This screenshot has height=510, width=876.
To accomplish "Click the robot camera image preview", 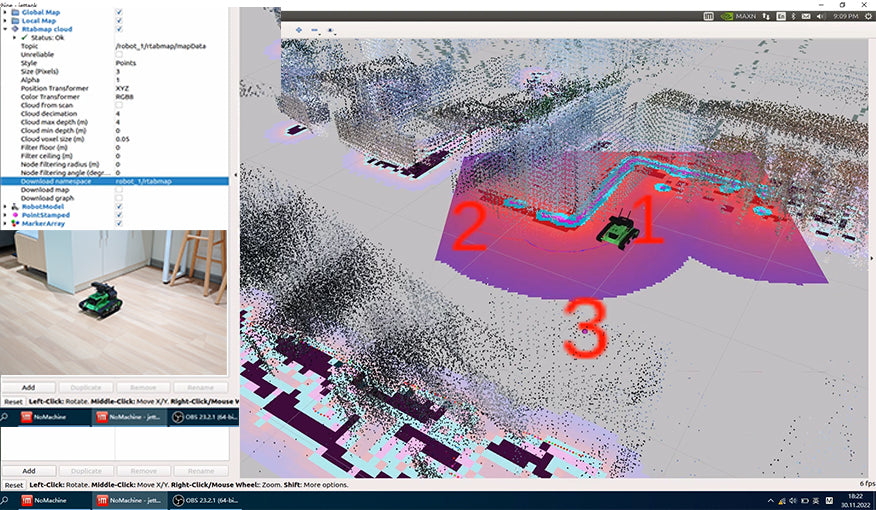I will click(113, 302).
